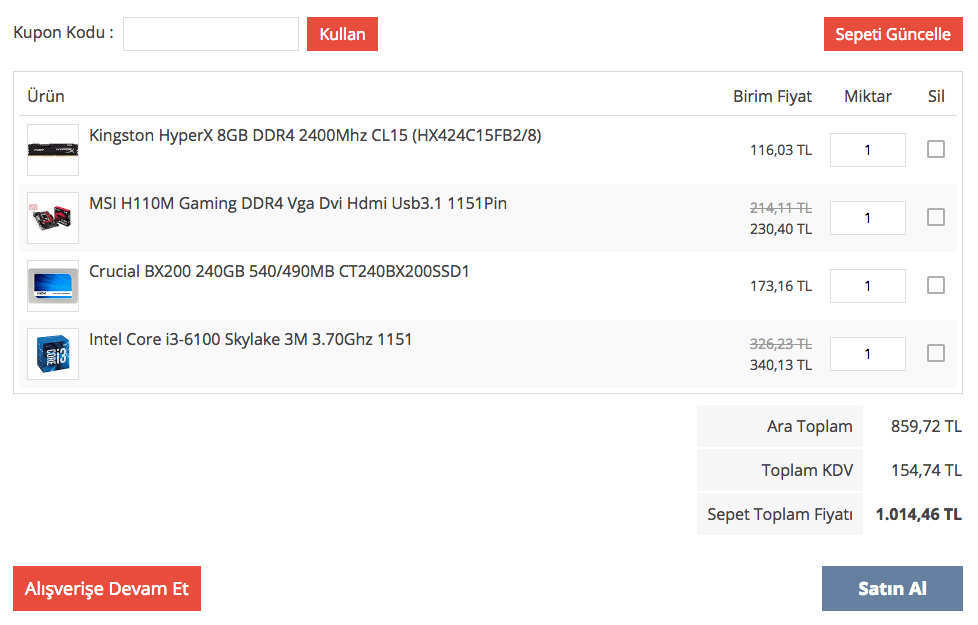Click quantity field for Kingston HyperX row
The image size is (978, 625).
pyautogui.click(x=868, y=150)
